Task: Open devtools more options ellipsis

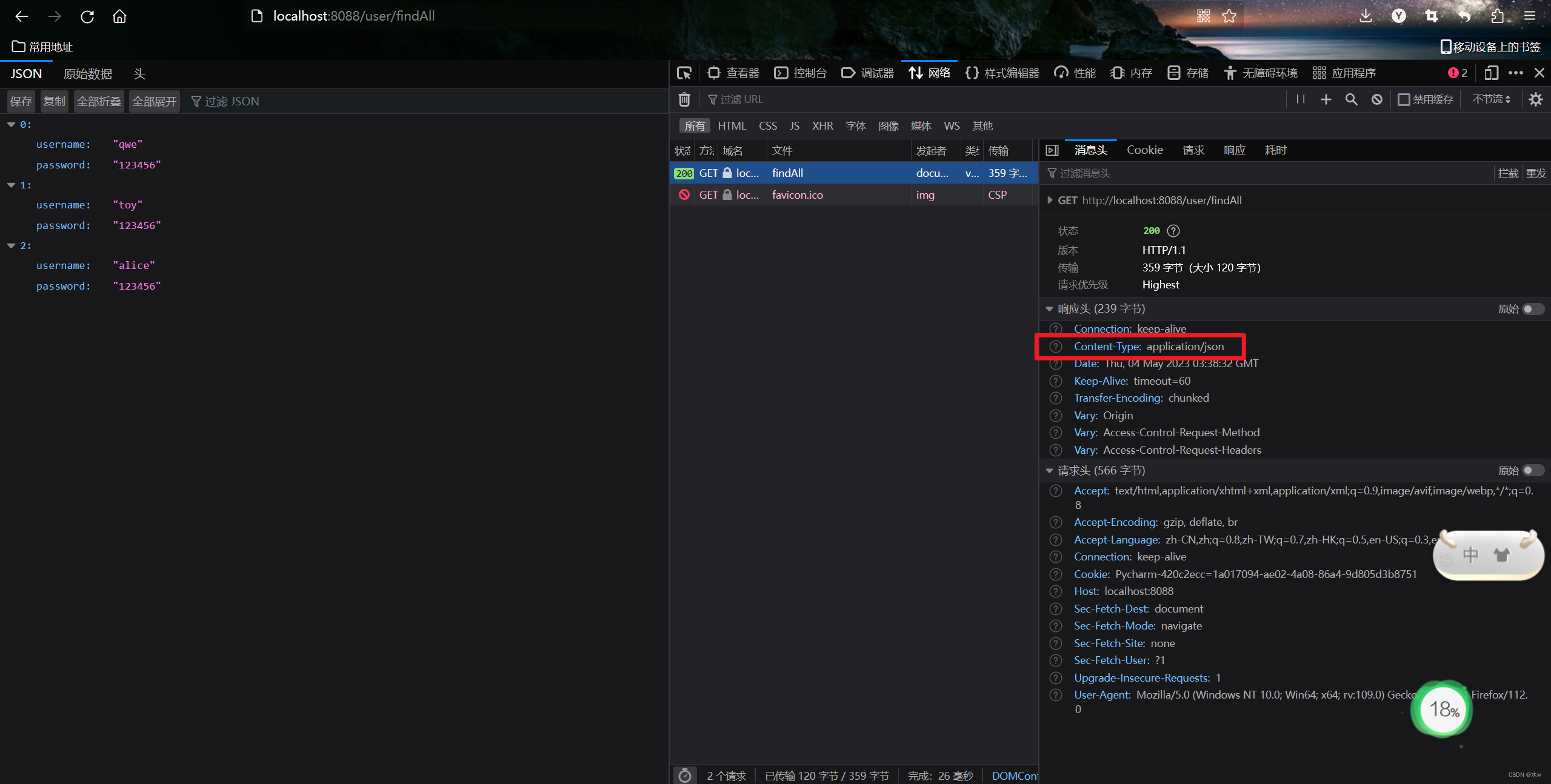Action: click(x=1516, y=73)
